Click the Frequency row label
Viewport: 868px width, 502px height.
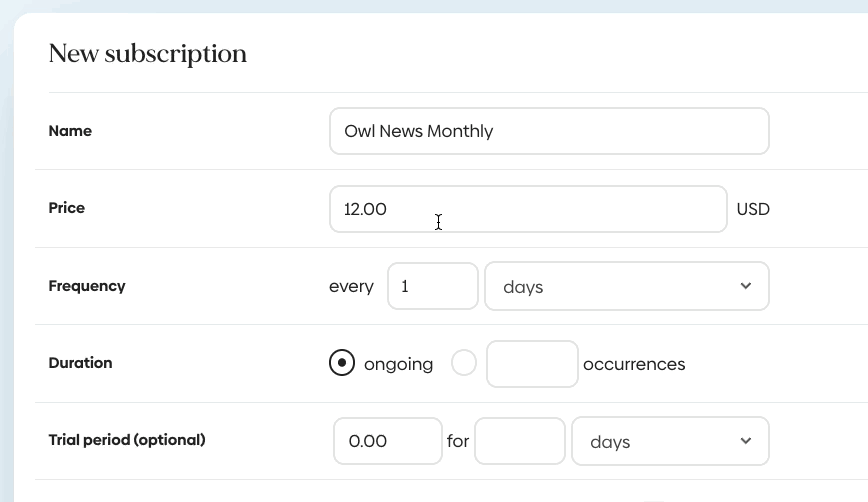click(x=87, y=286)
